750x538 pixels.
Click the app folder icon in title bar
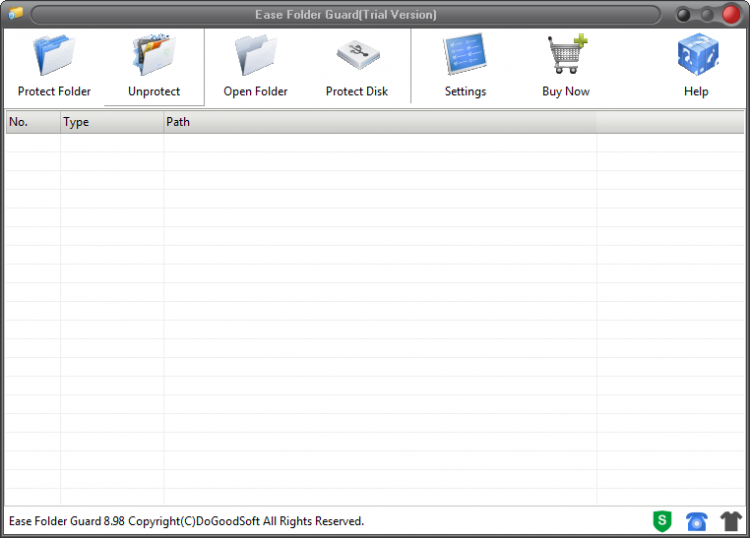point(16,13)
